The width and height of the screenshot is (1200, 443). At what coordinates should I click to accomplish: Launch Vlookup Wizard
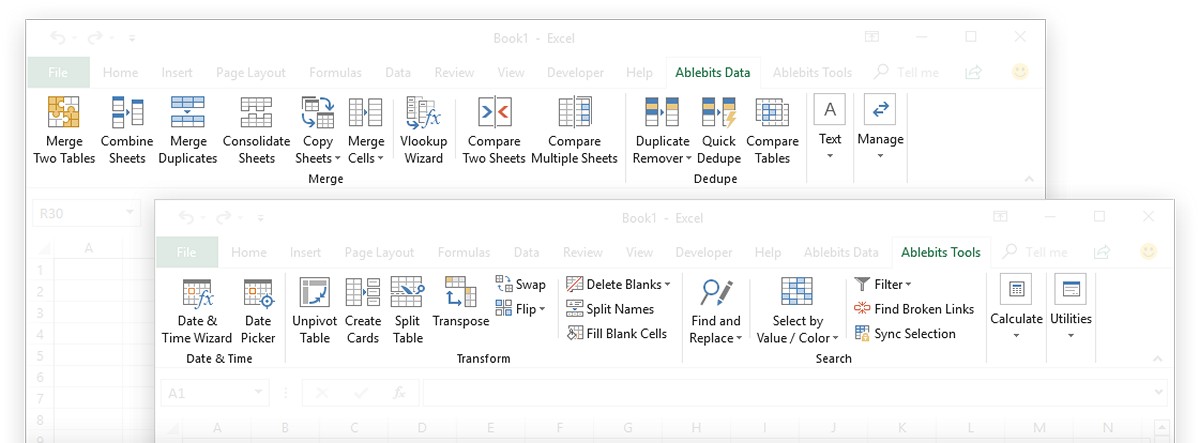(423, 130)
